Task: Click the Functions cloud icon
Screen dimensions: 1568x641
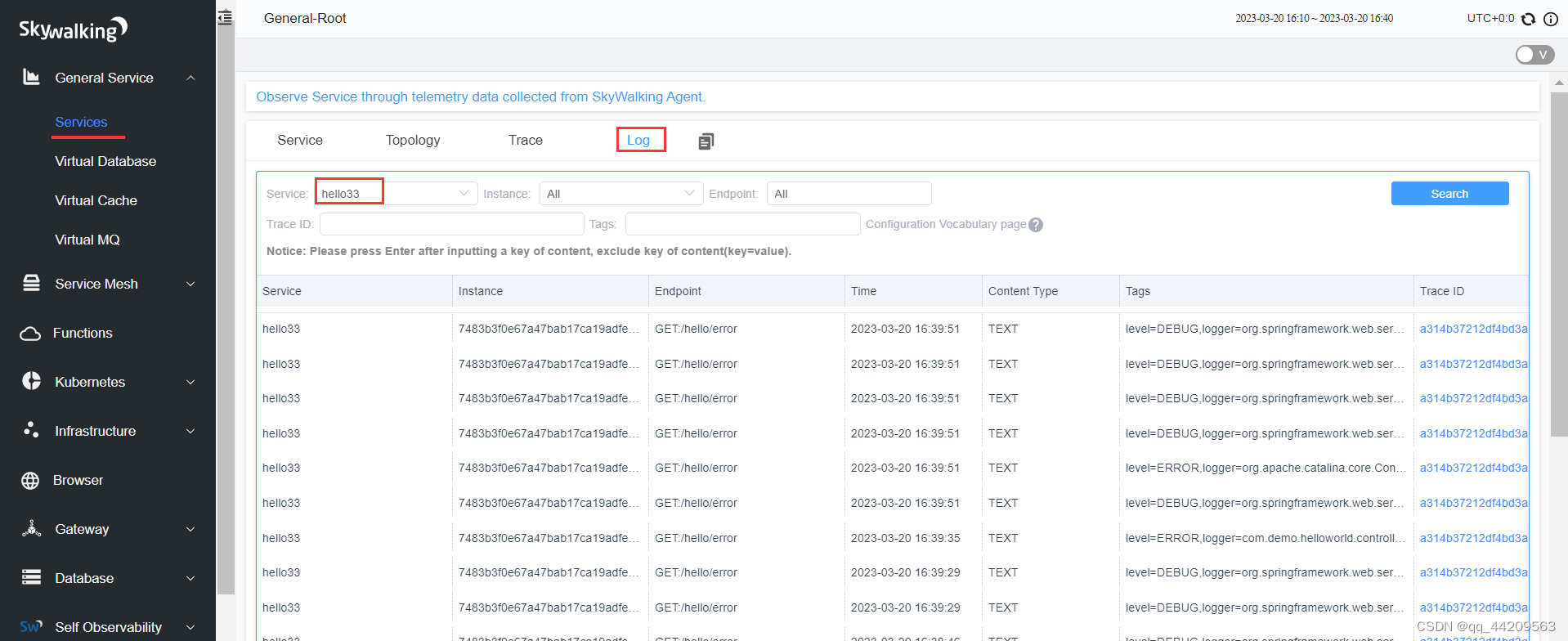Action: click(x=30, y=334)
